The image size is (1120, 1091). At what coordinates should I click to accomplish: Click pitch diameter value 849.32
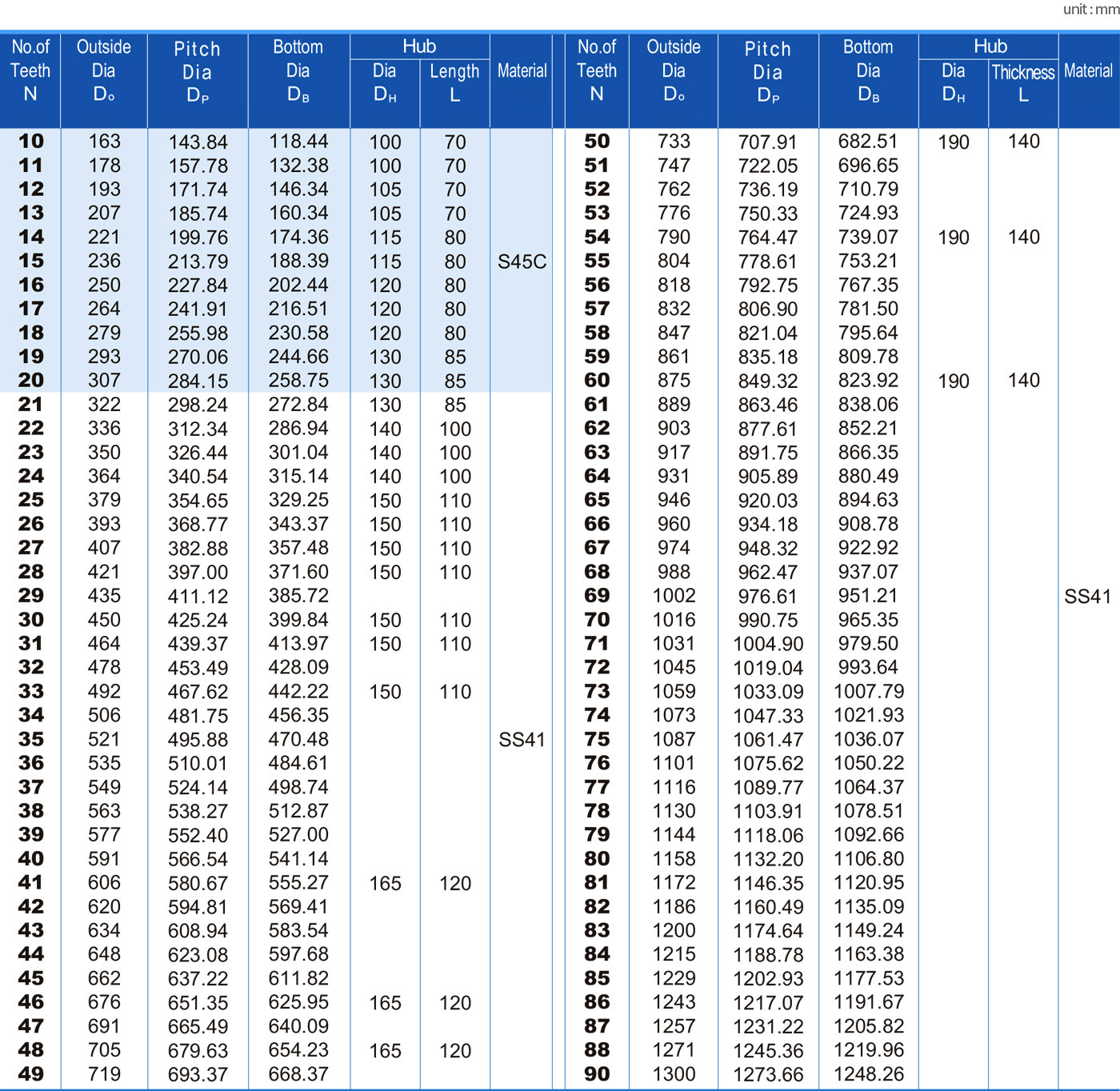pyautogui.click(x=768, y=381)
